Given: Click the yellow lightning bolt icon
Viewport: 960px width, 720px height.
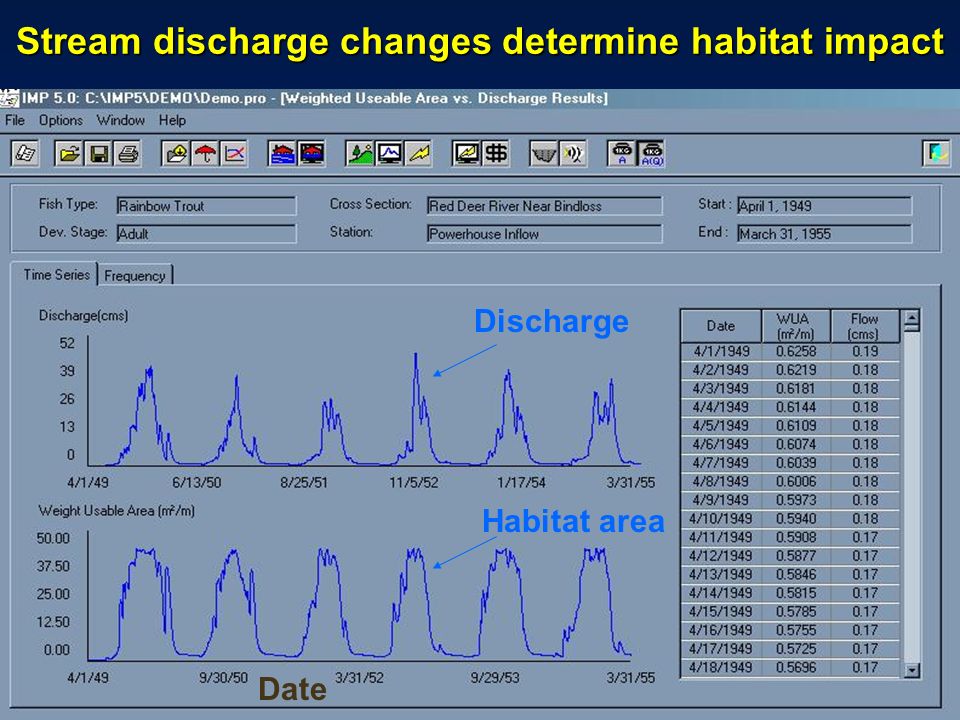Looking at the screenshot, I should pos(418,153).
